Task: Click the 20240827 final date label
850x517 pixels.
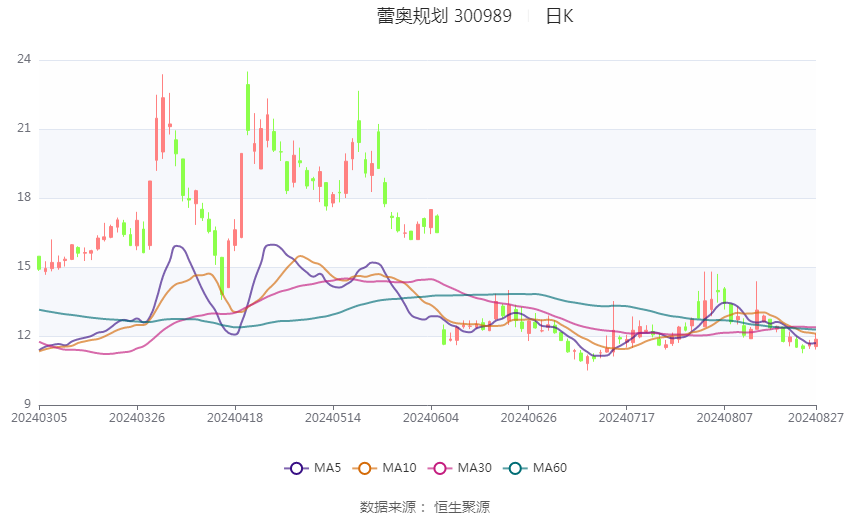Action: click(x=814, y=417)
